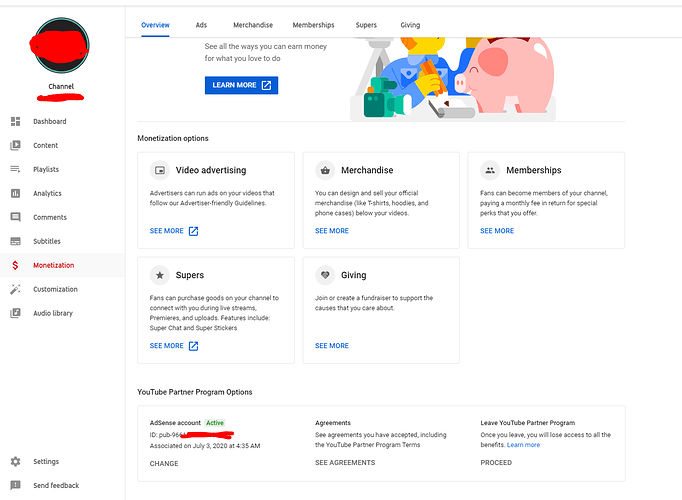Click the piggy bank illustration
The width and height of the screenshot is (682, 500).
(x=505, y=74)
